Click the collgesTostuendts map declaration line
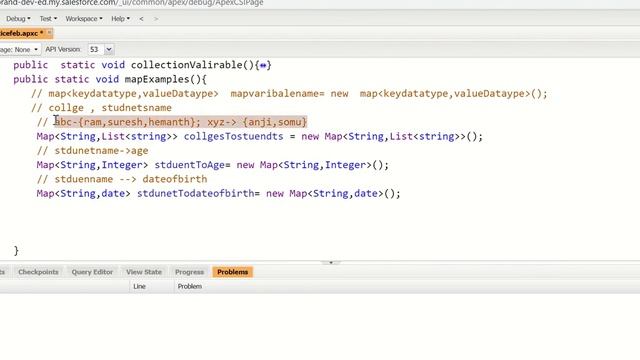The height and width of the screenshot is (360, 640). 260,136
